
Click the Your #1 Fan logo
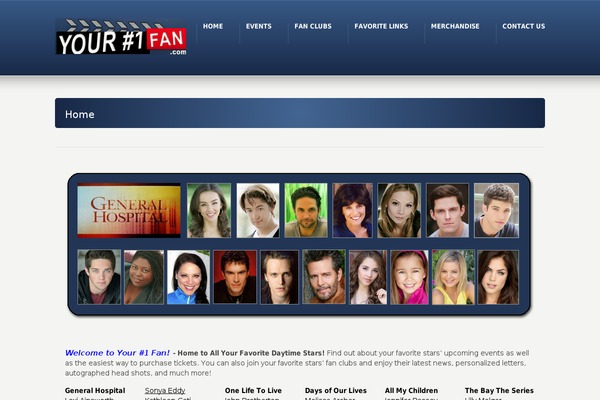(x=121, y=38)
